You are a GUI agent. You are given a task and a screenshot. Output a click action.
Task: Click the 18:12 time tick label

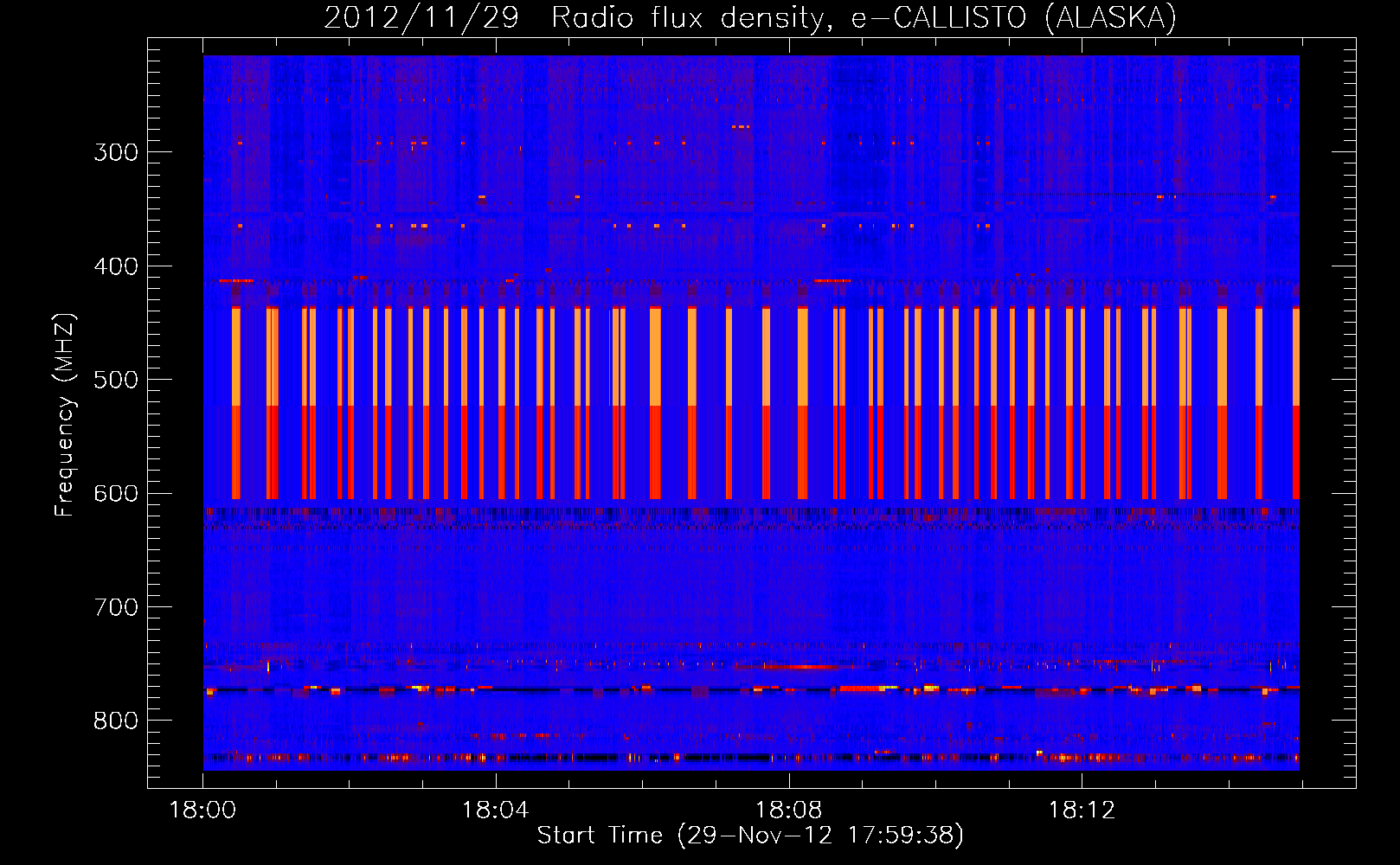pos(1082,811)
